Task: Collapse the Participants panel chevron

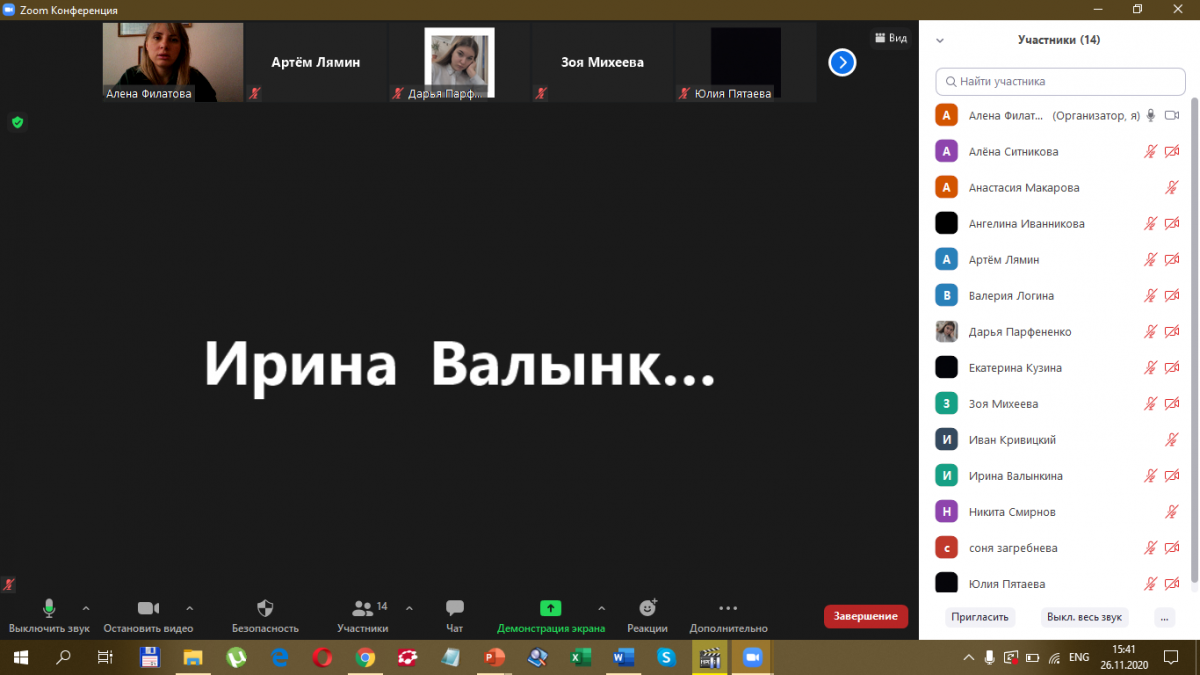Action: [x=939, y=41]
